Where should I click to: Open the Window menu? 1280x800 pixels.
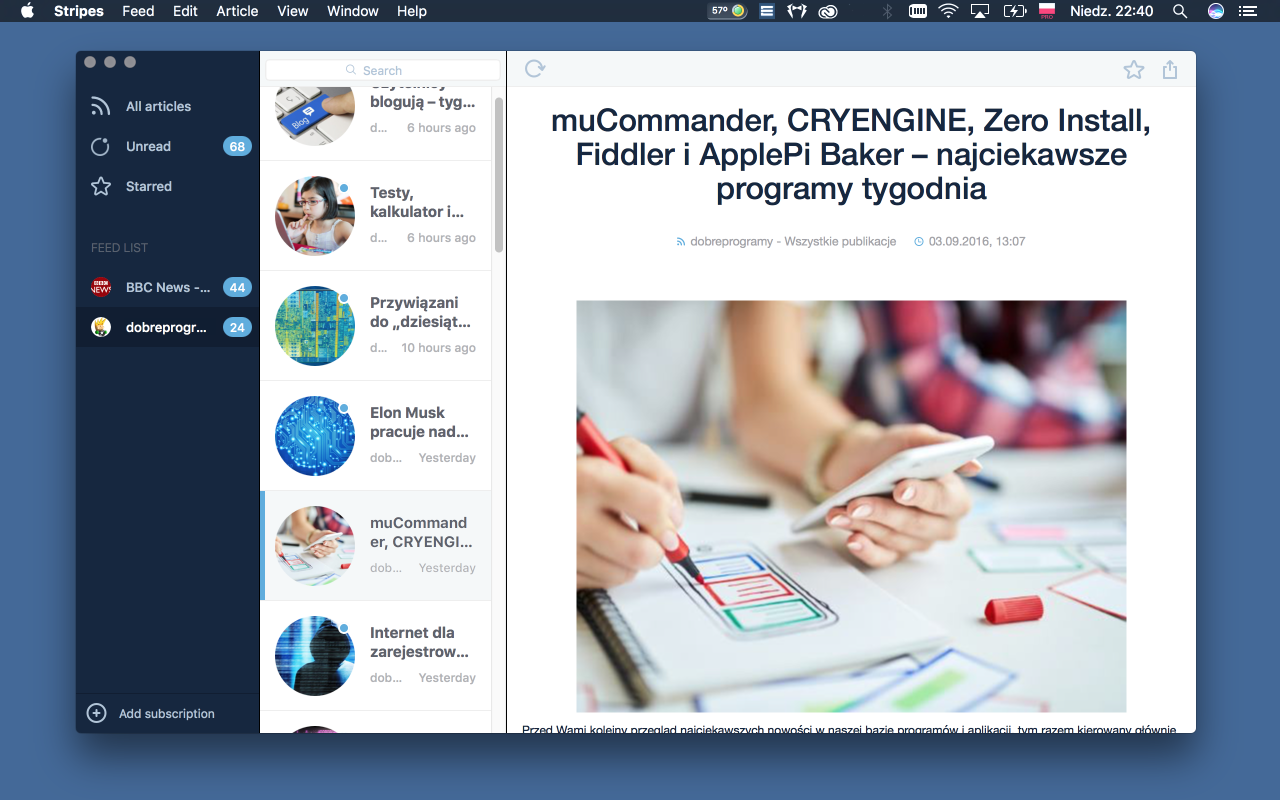click(x=353, y=11)
